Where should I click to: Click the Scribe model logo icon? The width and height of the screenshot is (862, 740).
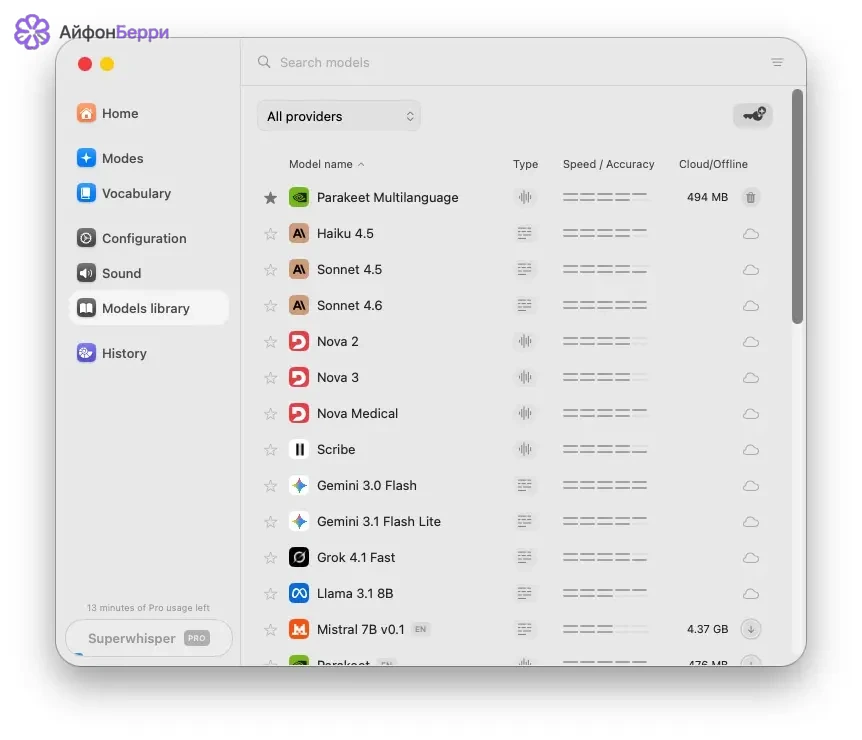(x=299, y=450)
